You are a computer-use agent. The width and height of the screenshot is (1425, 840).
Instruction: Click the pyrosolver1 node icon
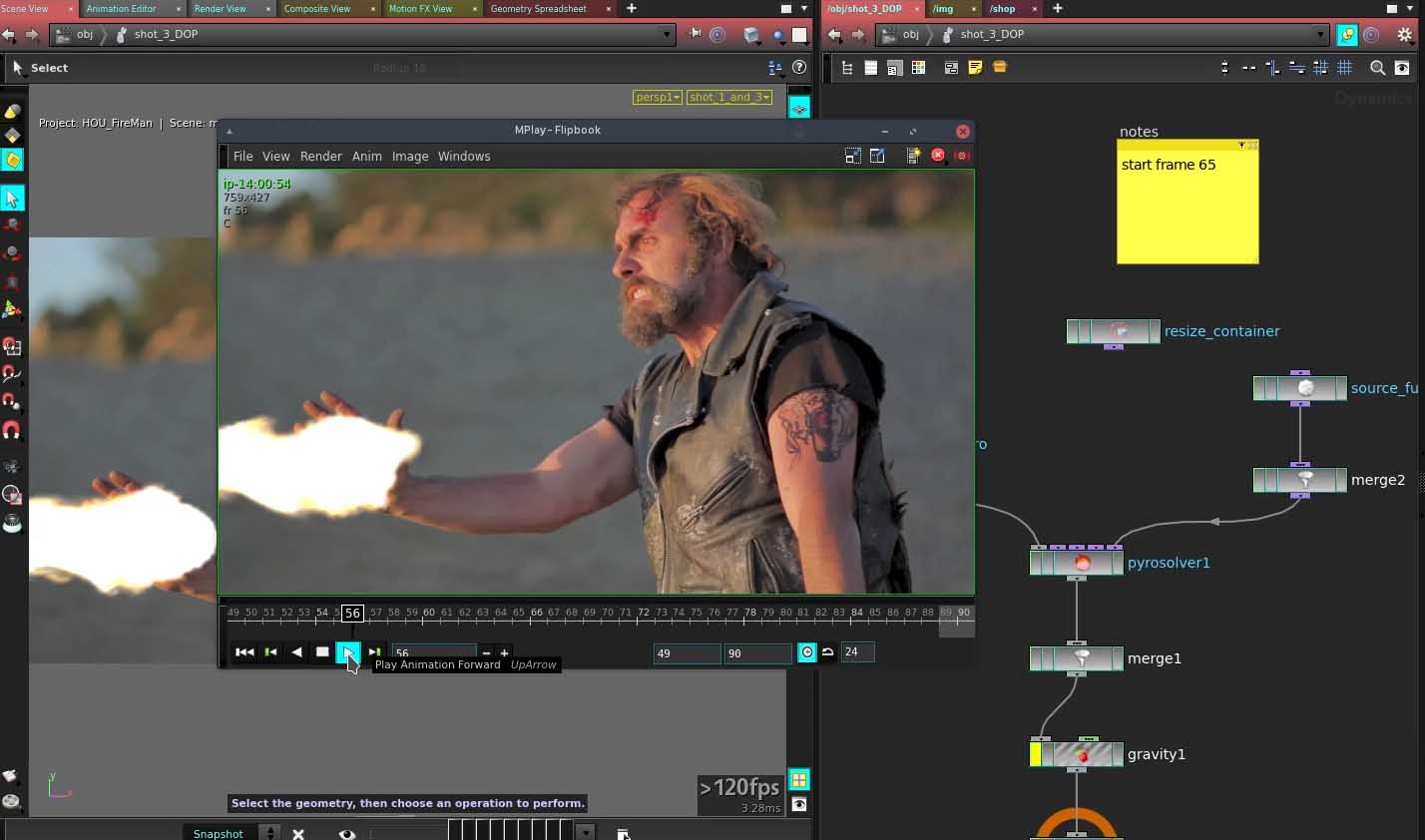click(1082, 563)
